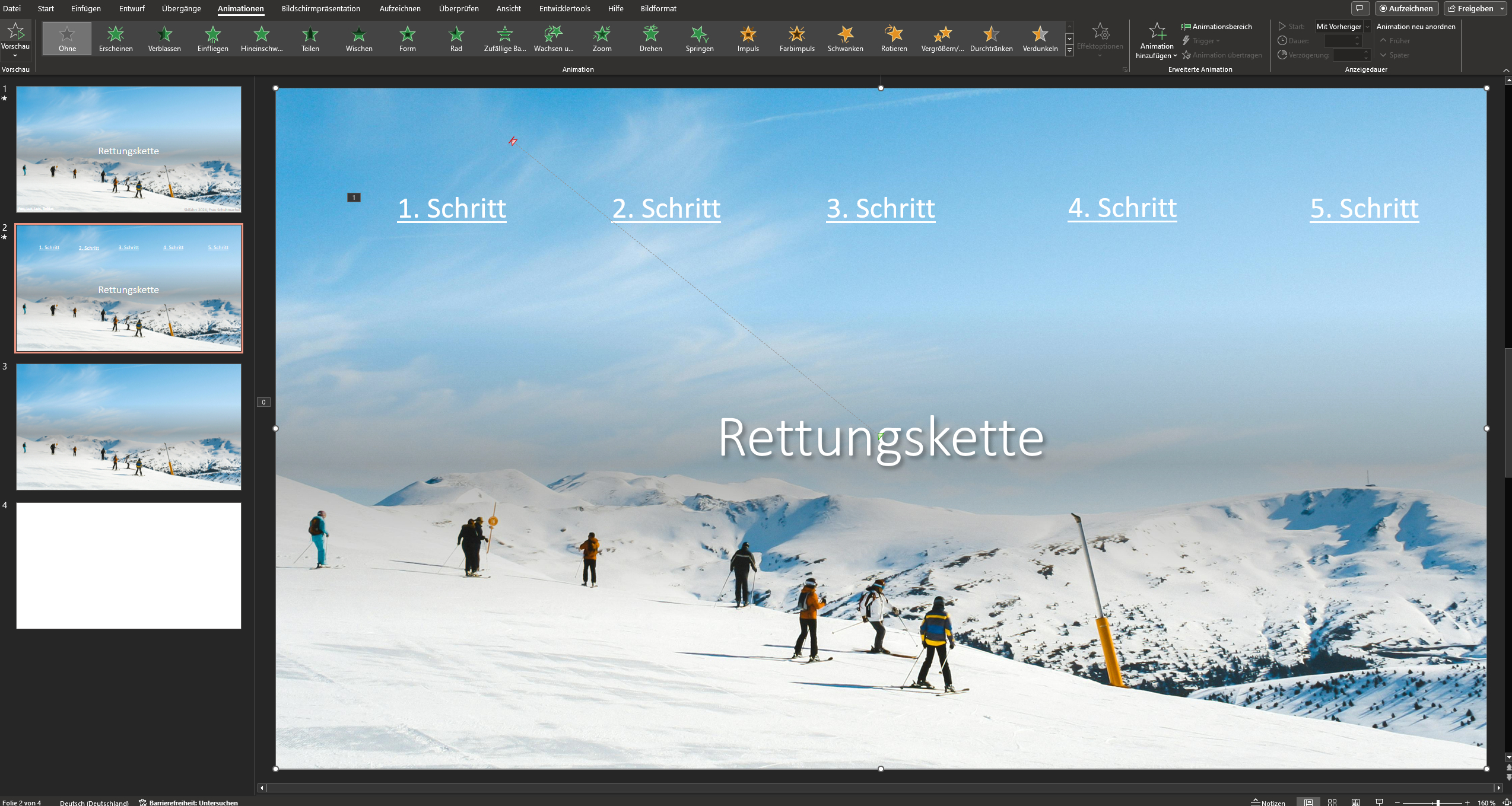Toggle the Animationsbereich pane
This screenshot has height=806, width=1512.
coord(1216,27)
